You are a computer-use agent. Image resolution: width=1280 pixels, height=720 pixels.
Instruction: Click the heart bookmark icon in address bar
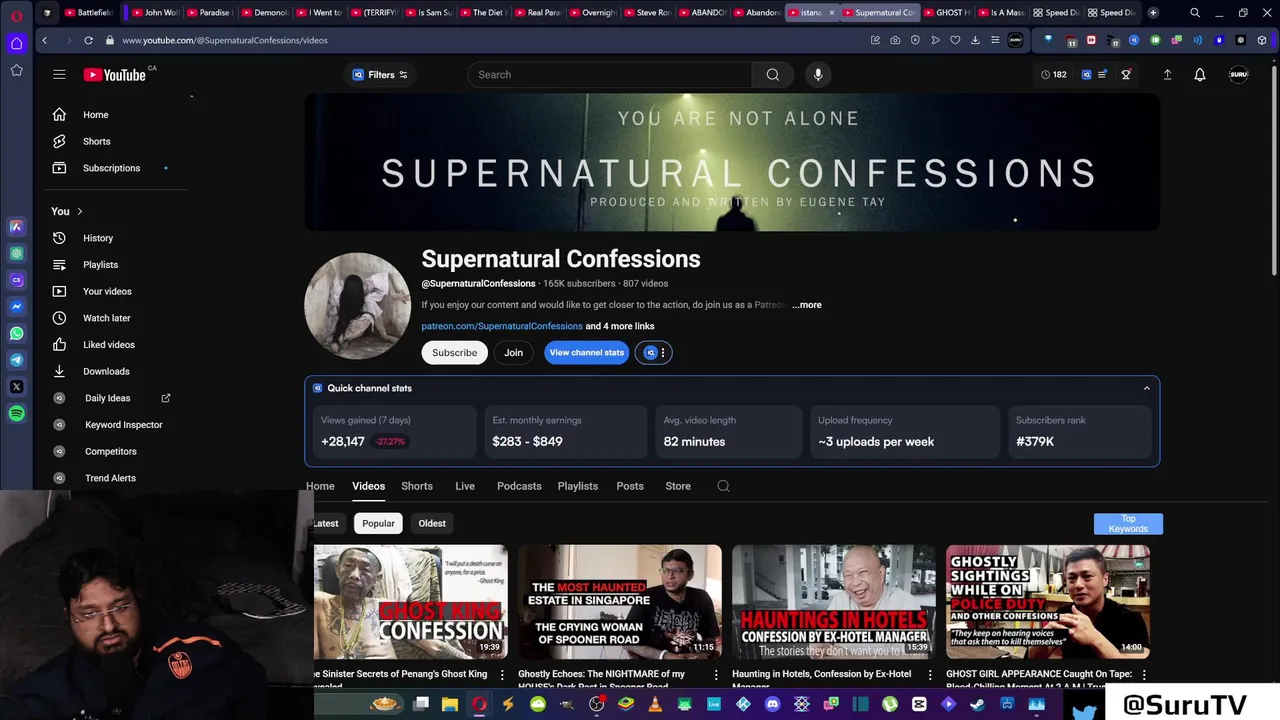[955, 40]
